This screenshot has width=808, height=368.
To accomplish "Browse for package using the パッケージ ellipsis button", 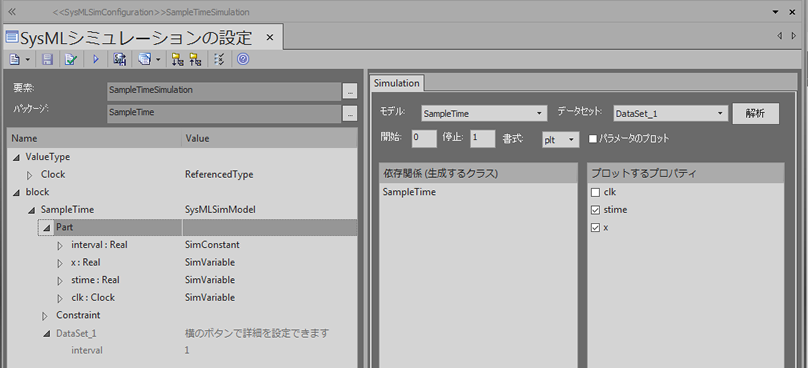I will 349,113.
